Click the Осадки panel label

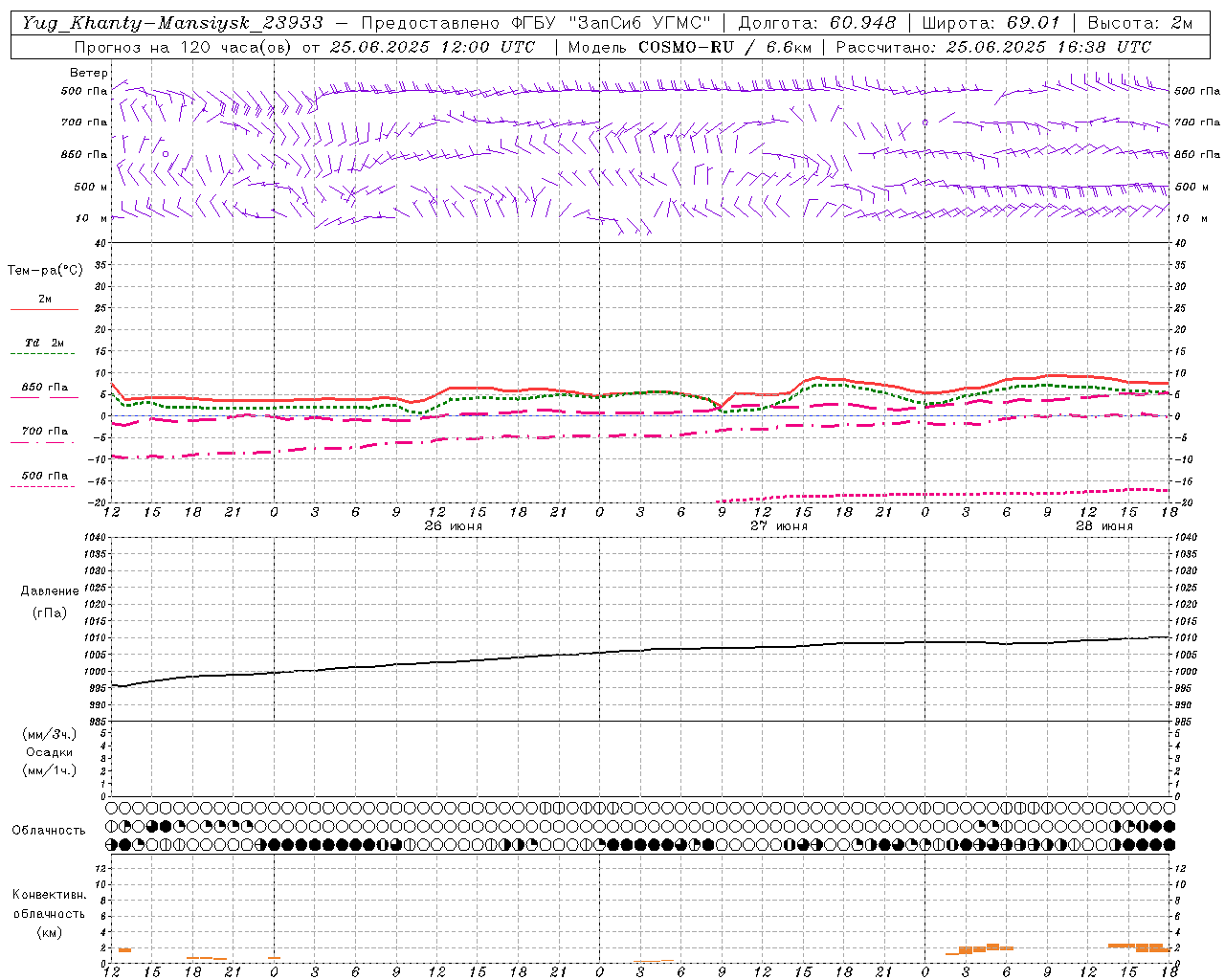point(50,752)
